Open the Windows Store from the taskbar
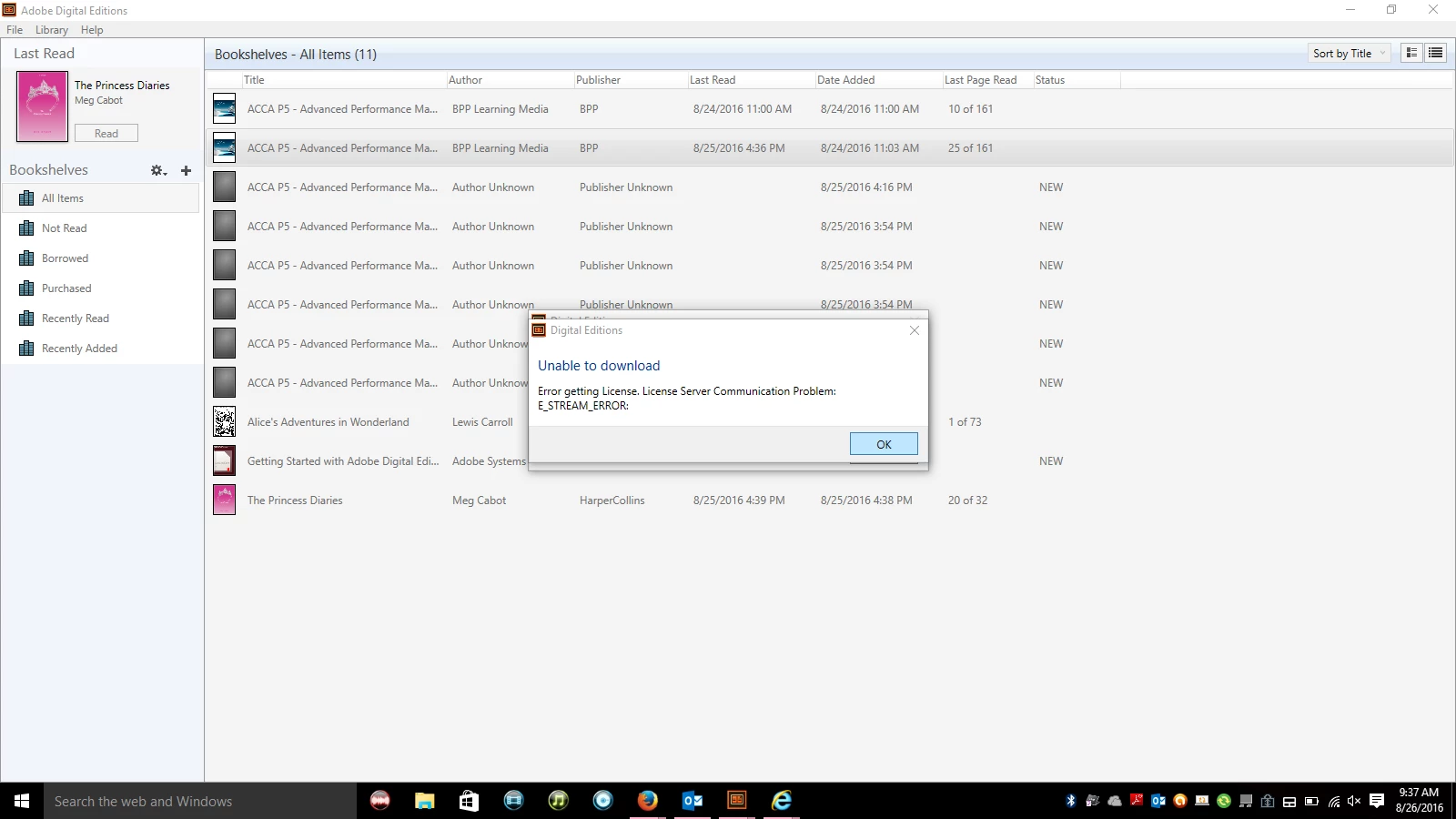 click(x=469, y=801)
